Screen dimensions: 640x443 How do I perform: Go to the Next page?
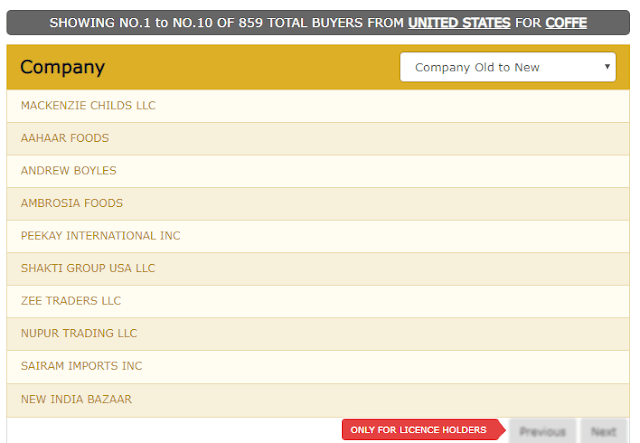click(603, 431)
